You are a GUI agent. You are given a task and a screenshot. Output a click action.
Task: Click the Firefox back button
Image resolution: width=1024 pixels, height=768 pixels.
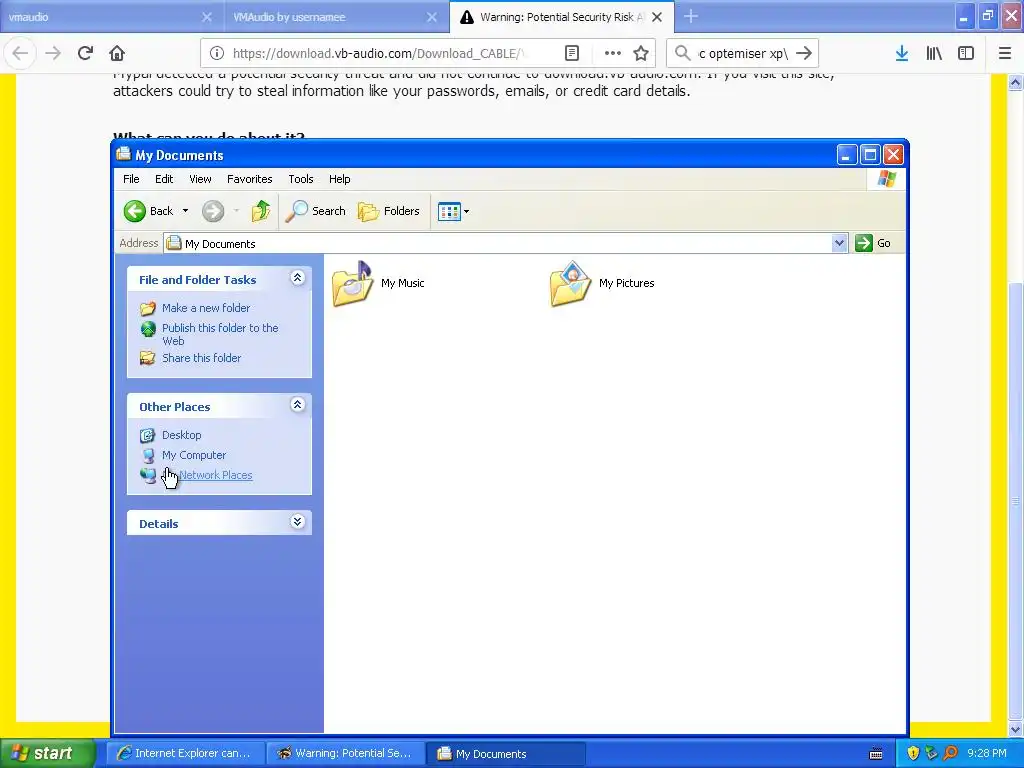[x=20, y=53]
